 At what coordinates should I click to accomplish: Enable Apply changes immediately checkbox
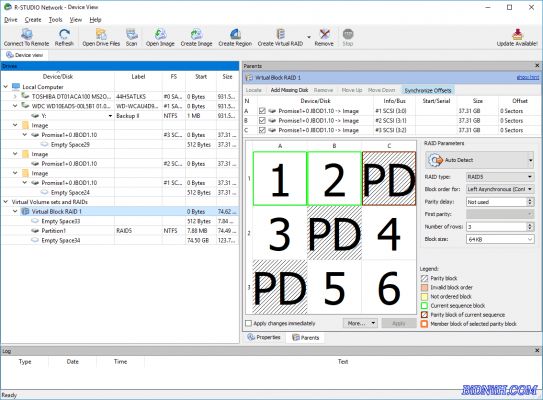[248, 323]
